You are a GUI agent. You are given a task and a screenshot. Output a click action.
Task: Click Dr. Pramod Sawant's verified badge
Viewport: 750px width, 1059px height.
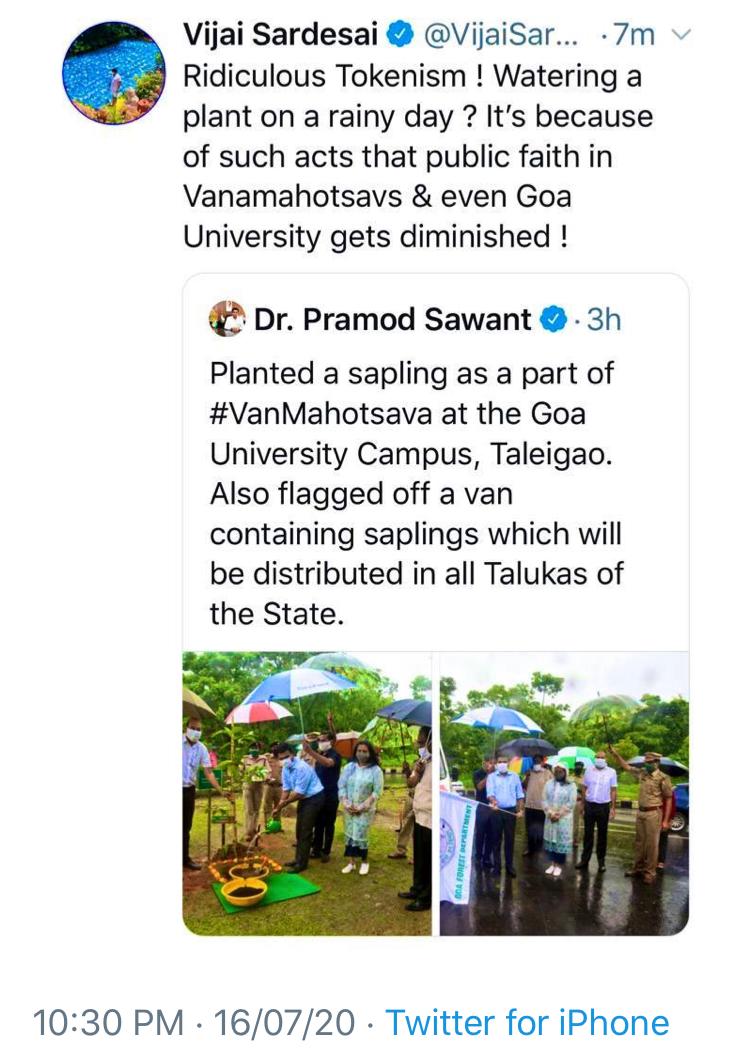coord(553,320)
